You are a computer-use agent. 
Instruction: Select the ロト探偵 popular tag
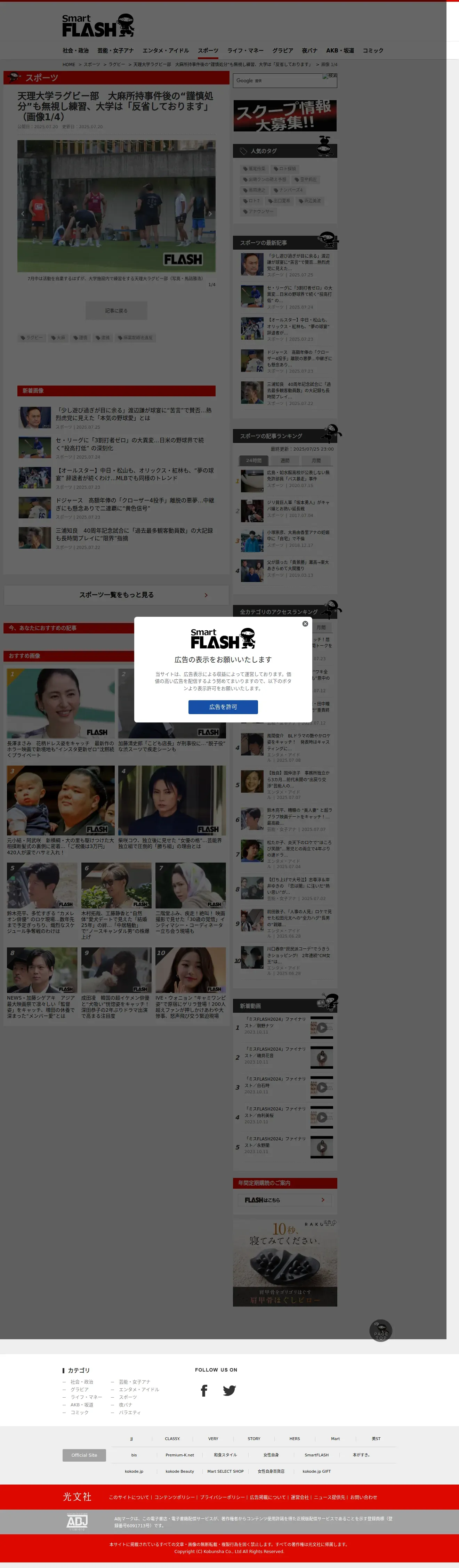click(x=284, y=169)
